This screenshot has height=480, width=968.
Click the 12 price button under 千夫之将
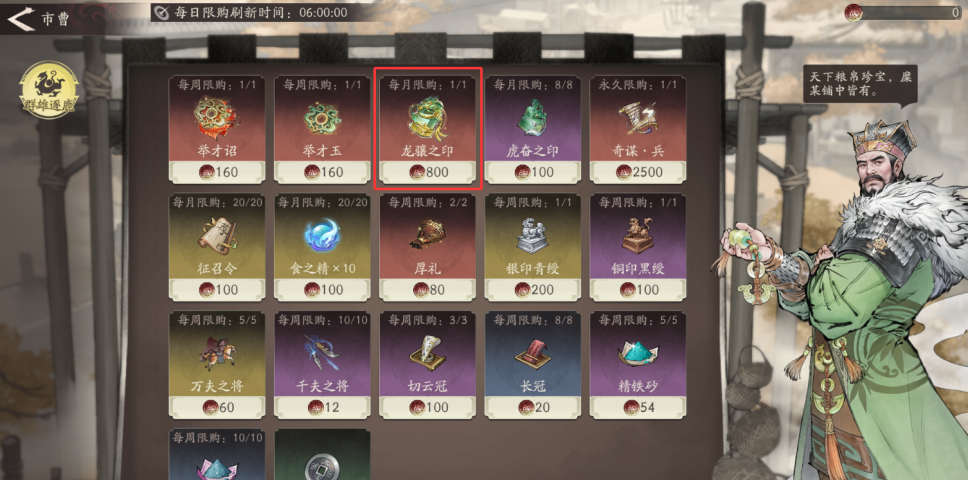coord(322,407)
